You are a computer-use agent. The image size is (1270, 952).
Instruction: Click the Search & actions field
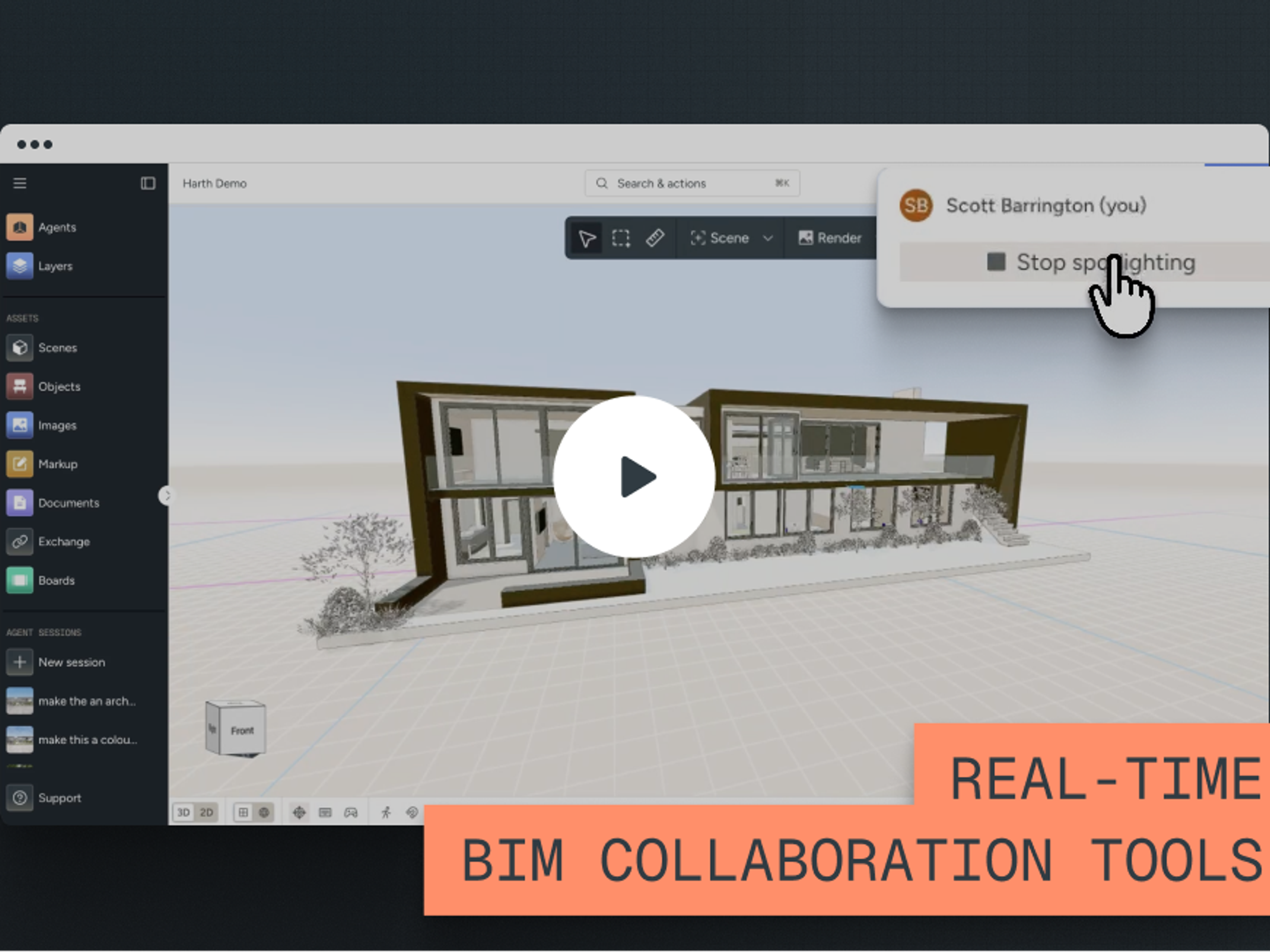[x=692, y=183]
